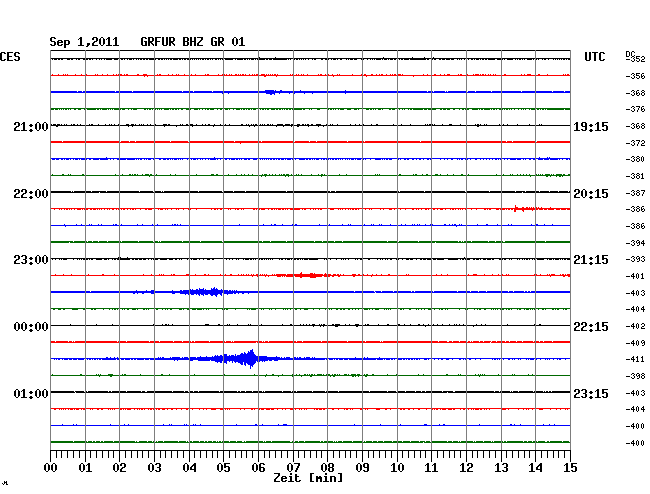Viewport: 650px width, 494px height.
Task: Click the DC offset value -387
Action: pyautogui.click(x=635, y=193)
